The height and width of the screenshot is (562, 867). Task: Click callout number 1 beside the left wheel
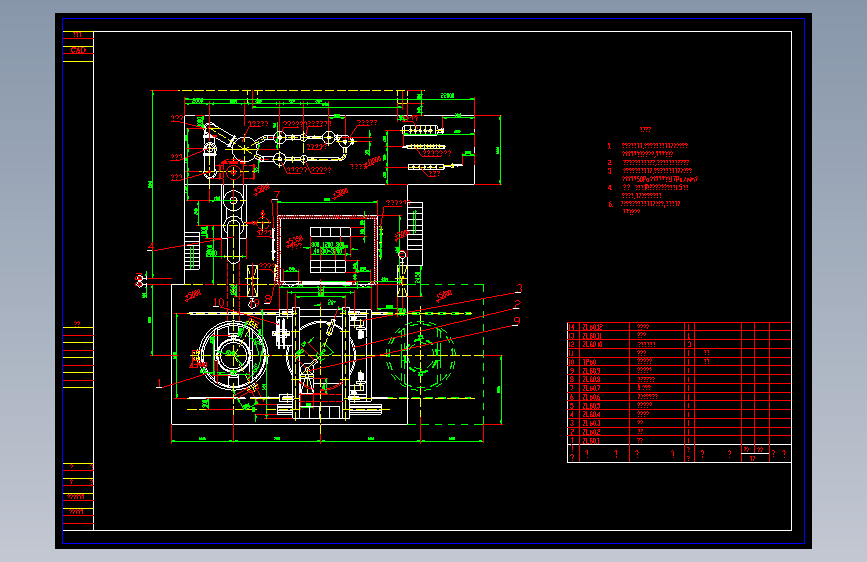(x=159, y=383)
